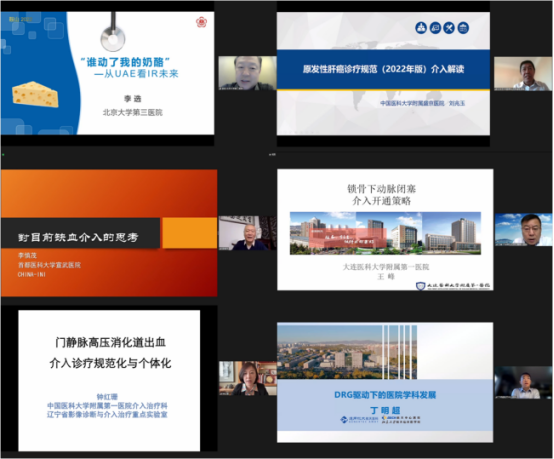The width and height of the screenshot is (554, 459).
Task: Click the people-group circular icon on liver cancer slide
Action: pyautogui.click(x=421, y=28)
